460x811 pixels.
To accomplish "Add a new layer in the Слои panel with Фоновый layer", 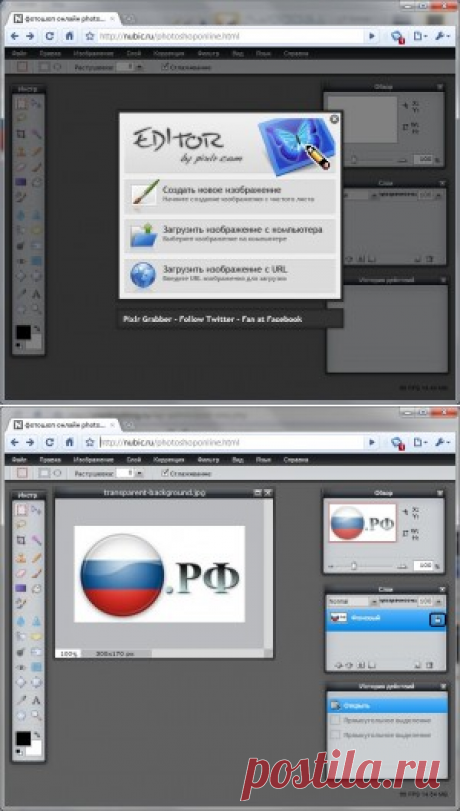I will [x=416, y=665].
